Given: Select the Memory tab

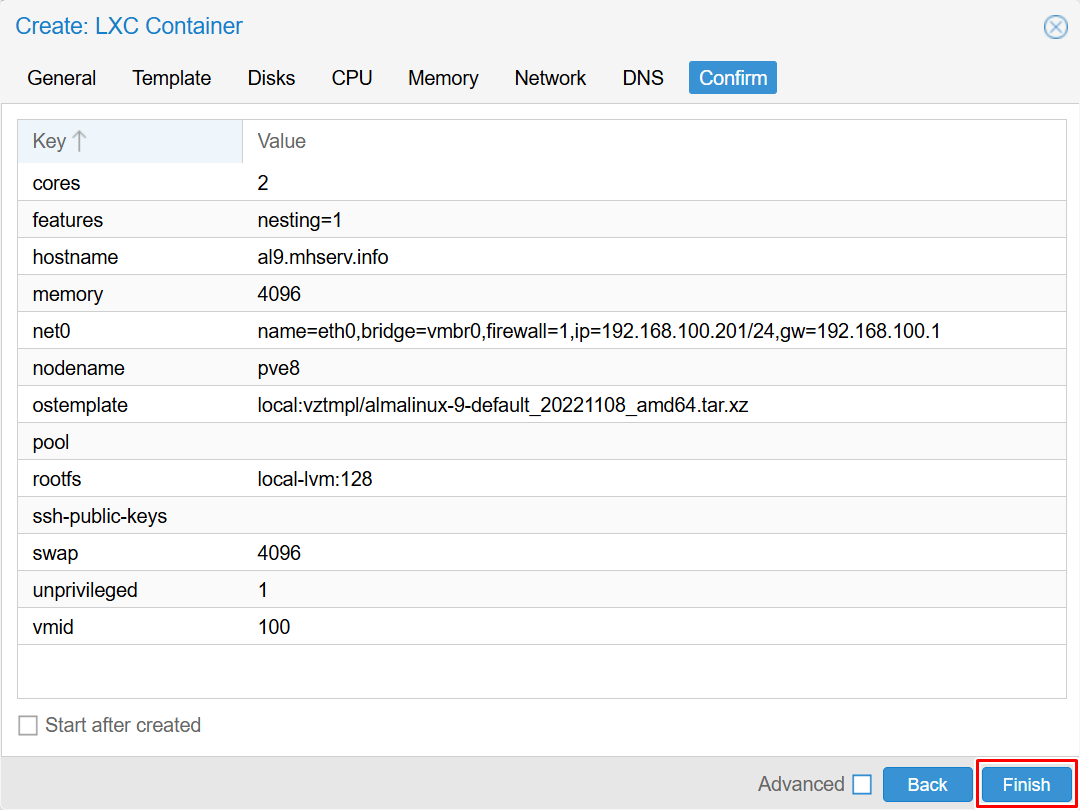Looking at the screenshot, I should 443,78.
